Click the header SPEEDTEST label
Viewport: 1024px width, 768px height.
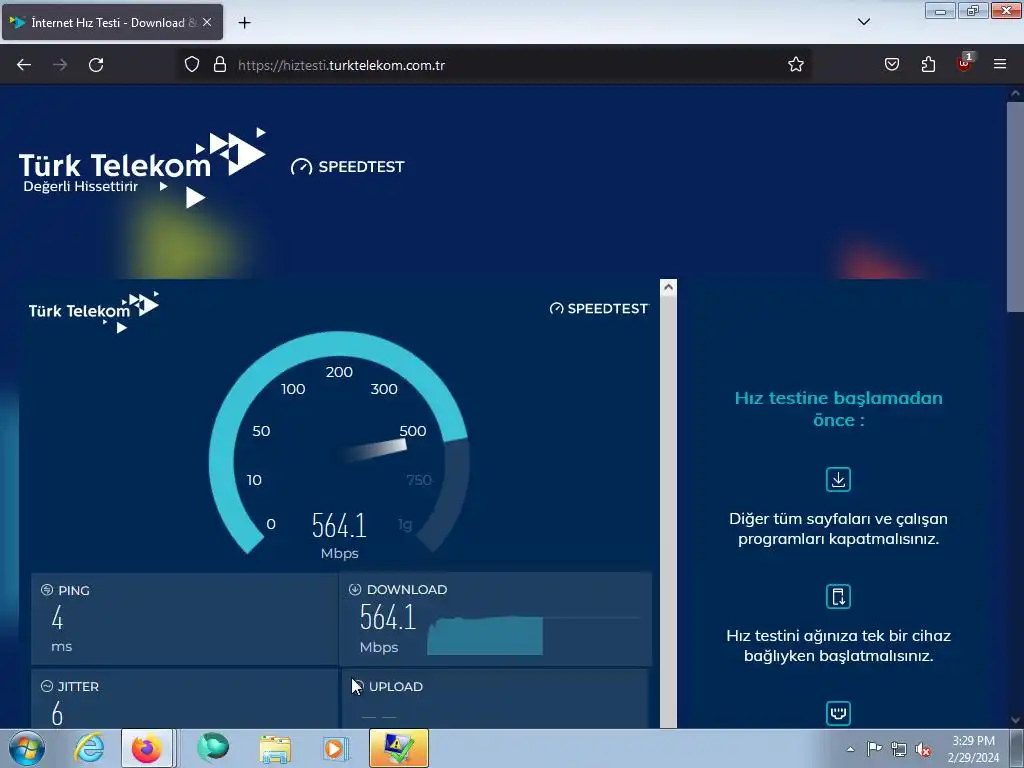tap(347, 167)
